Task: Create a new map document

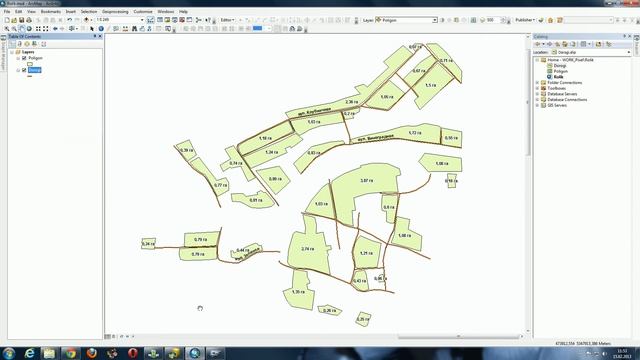Action: coord(7,20)
